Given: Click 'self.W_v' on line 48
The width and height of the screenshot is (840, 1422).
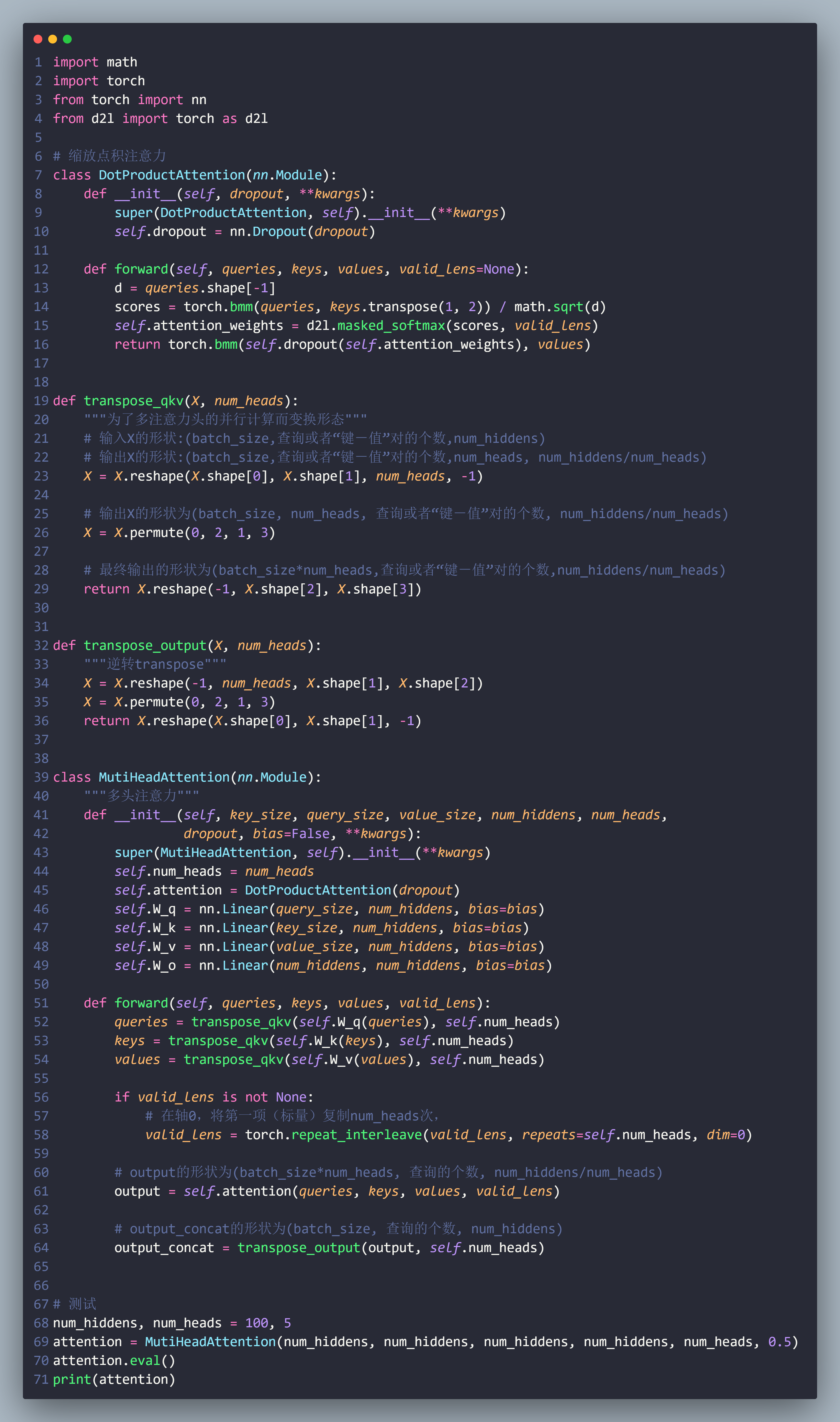Looking at the screenshot, I should tap(145, 947).
